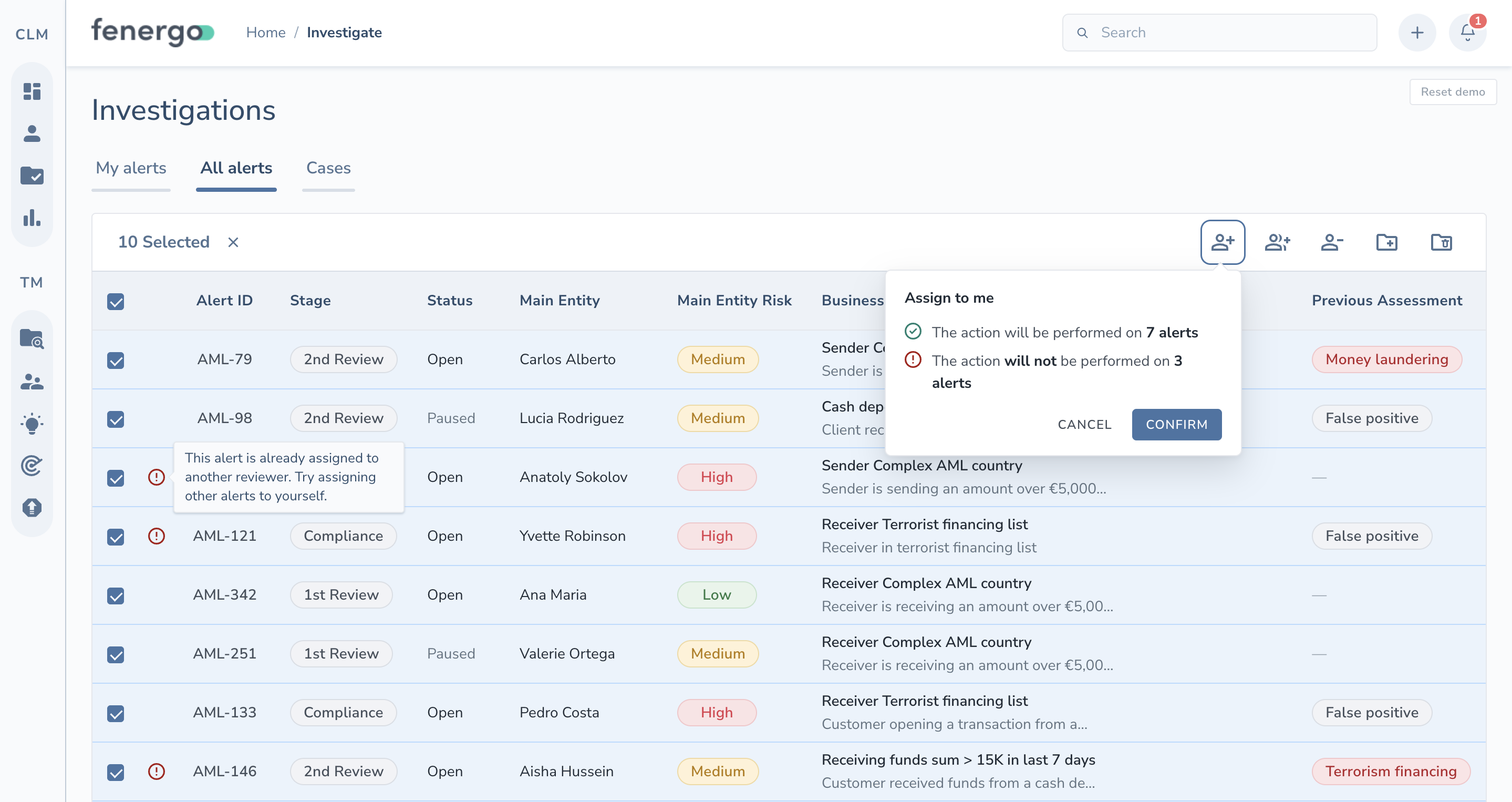Viewport: 1512px width, 802px height.
Task: Uncheck the AML-79 row checkbox
Action: pyautogui.click(x=116, y=360)
